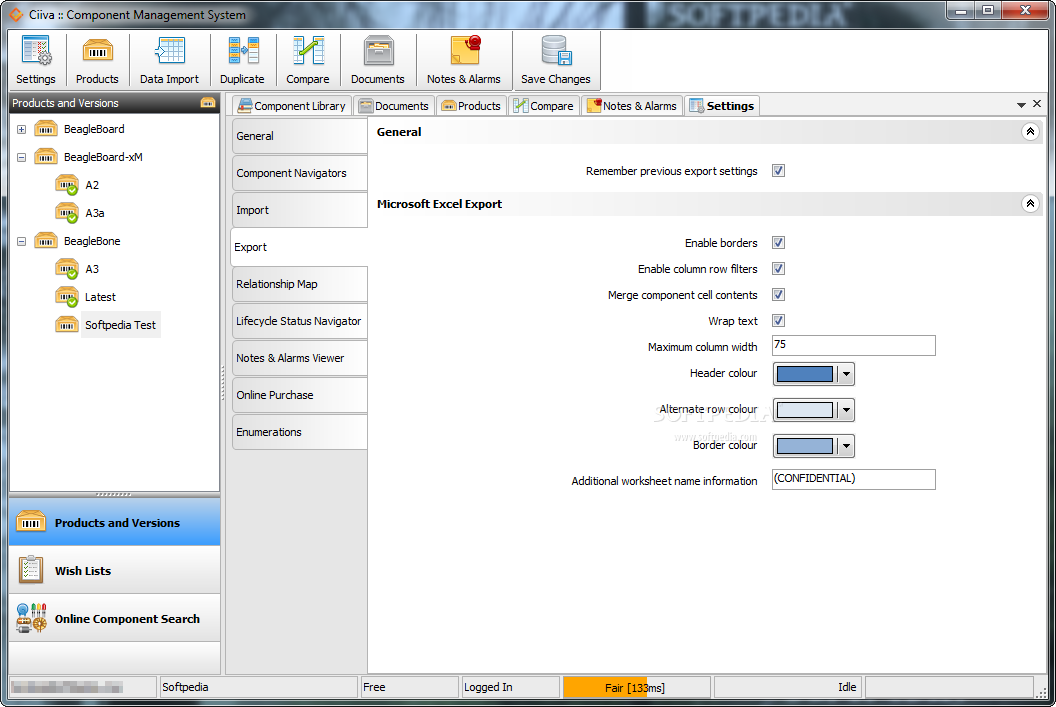Screen dimensions: 1056x707
Task: Click the Wish Lists clipboard icon
Action: (x=31, y=570)
